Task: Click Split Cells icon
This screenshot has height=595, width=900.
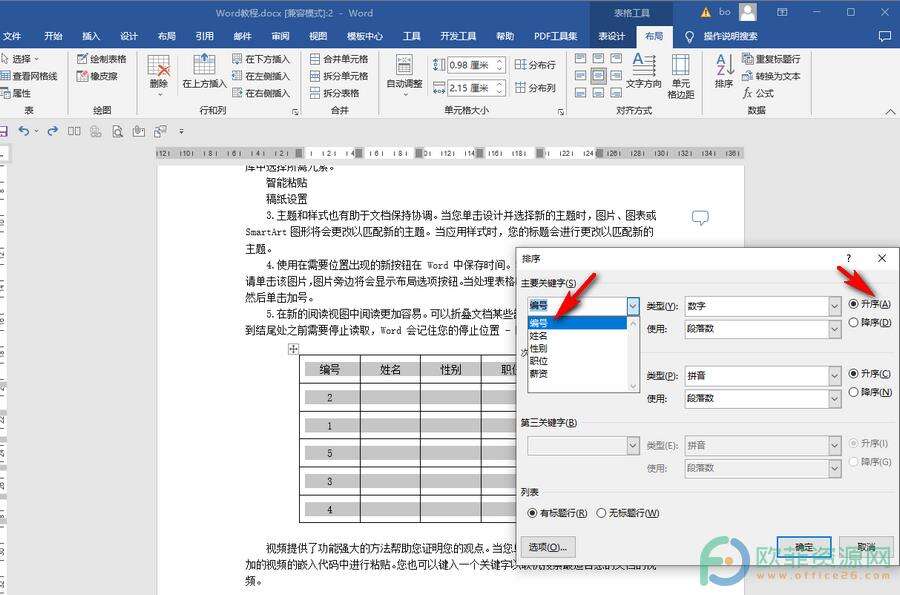Action: click(x=339, y=76)
